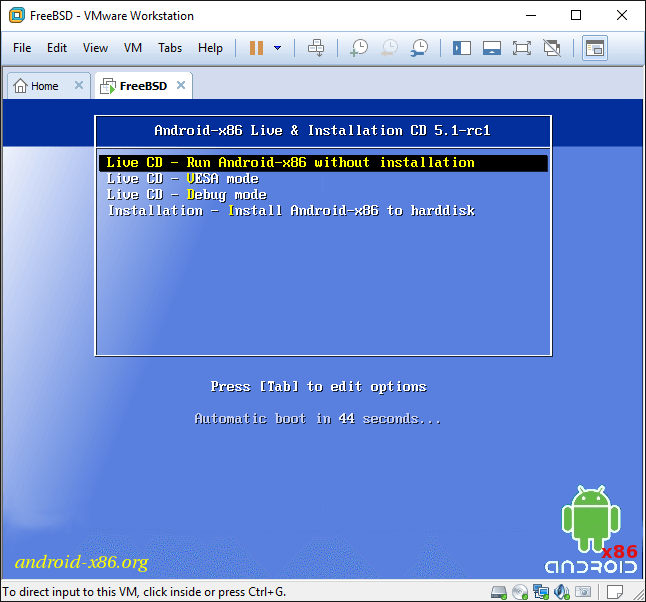
Task: Open the File menu
Action: point(22,48)
